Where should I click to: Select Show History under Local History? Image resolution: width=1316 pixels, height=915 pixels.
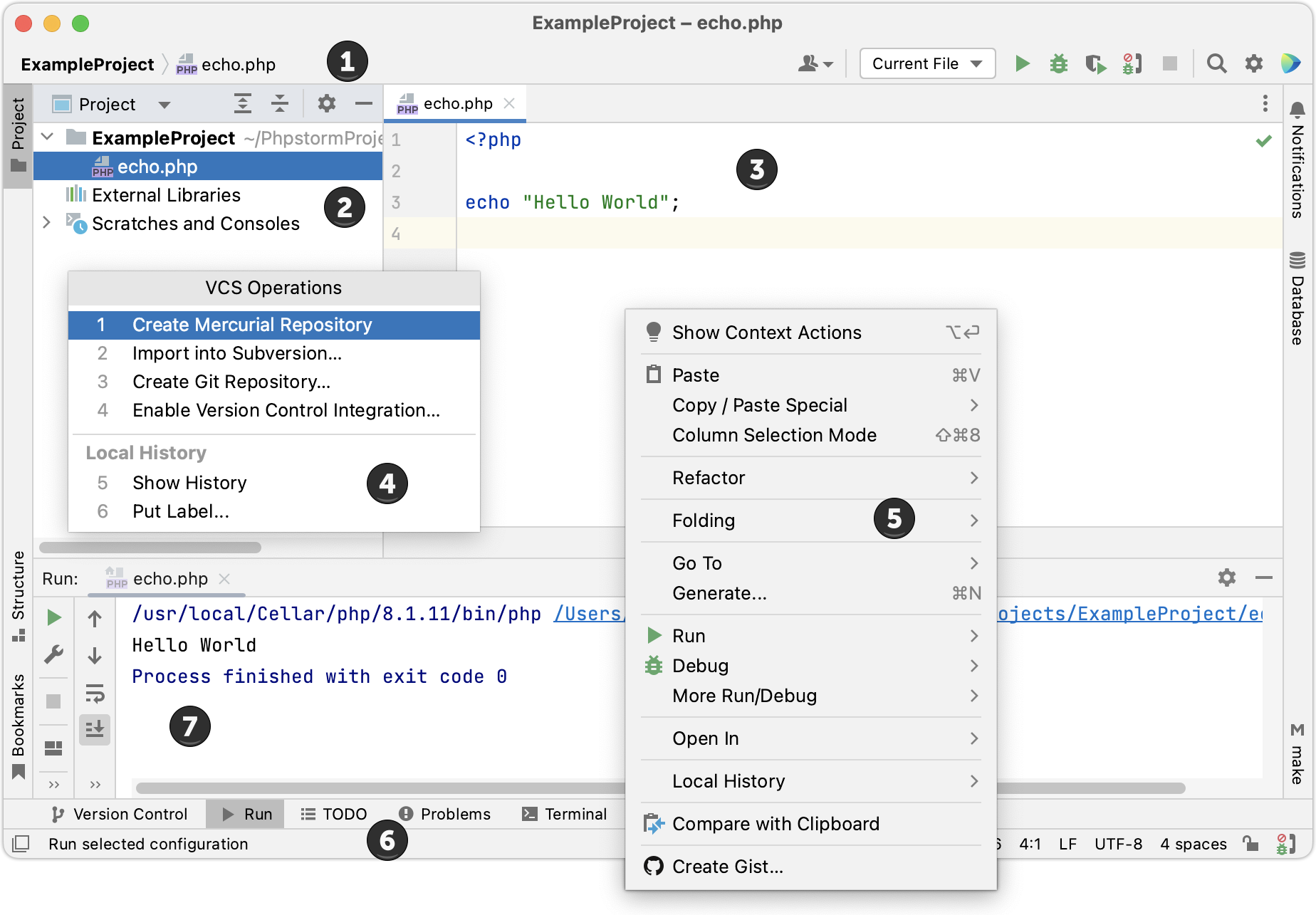274,483
